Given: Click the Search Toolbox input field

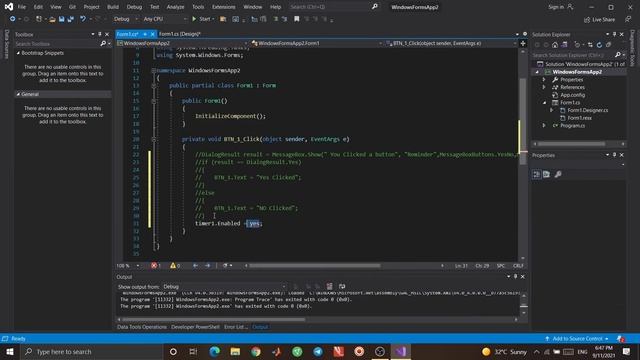Looking at the screenshot, I should (x=57, y=44).
